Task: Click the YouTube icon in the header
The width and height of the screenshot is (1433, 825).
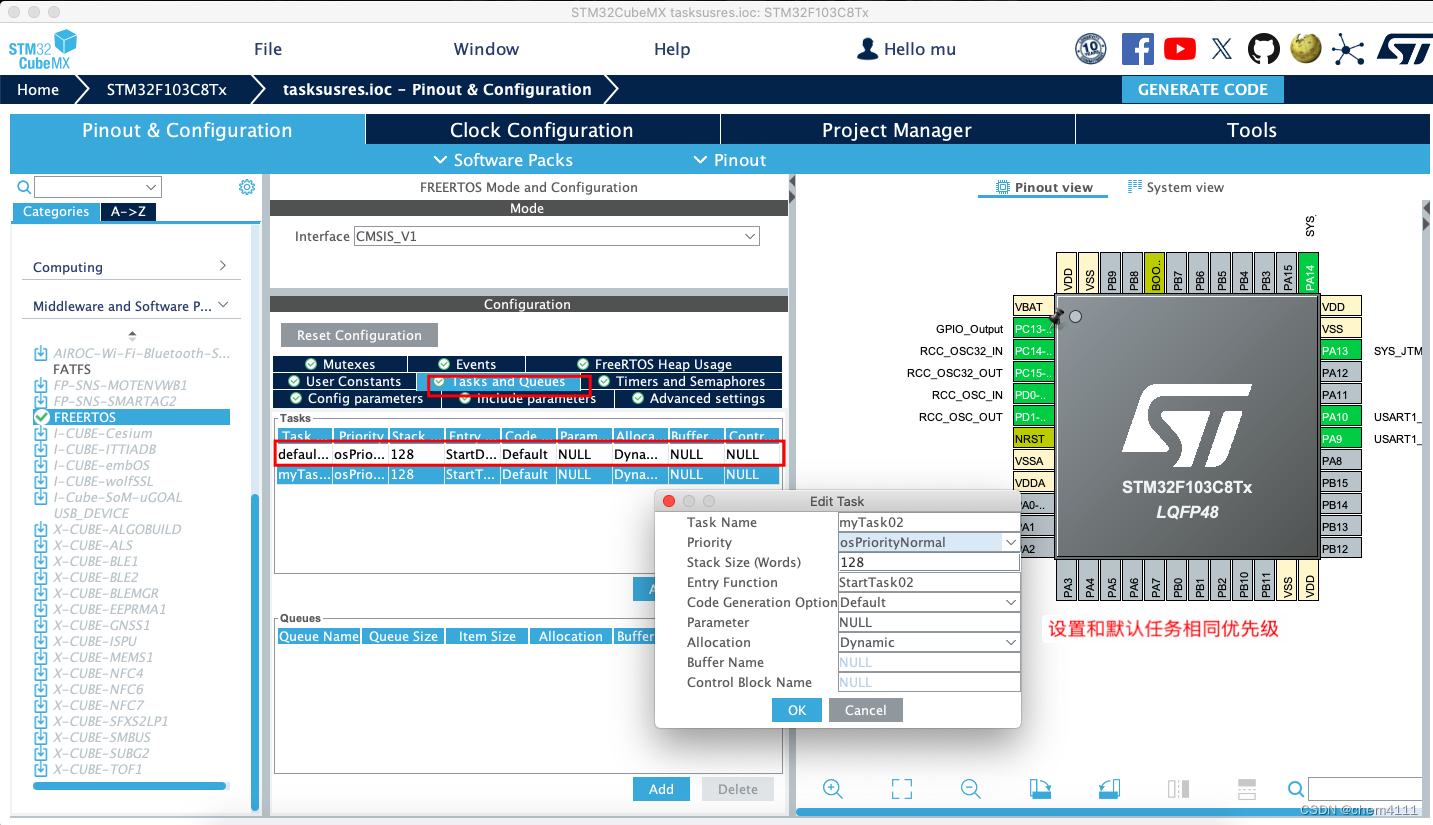Action: click(1179, 48)
